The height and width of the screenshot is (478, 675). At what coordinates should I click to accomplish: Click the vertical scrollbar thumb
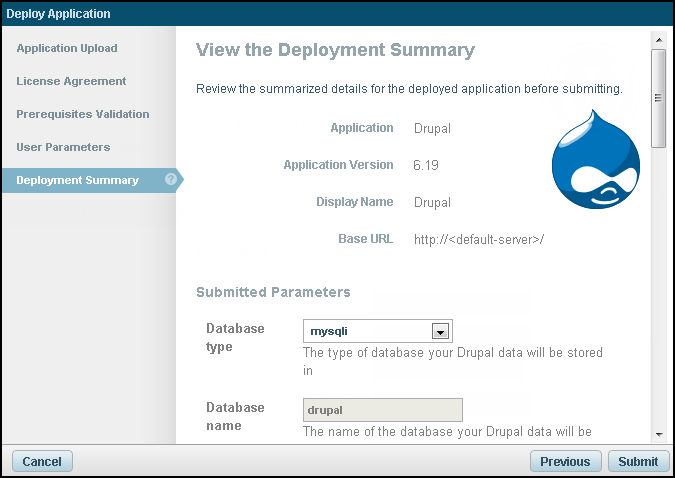point(658,98)
